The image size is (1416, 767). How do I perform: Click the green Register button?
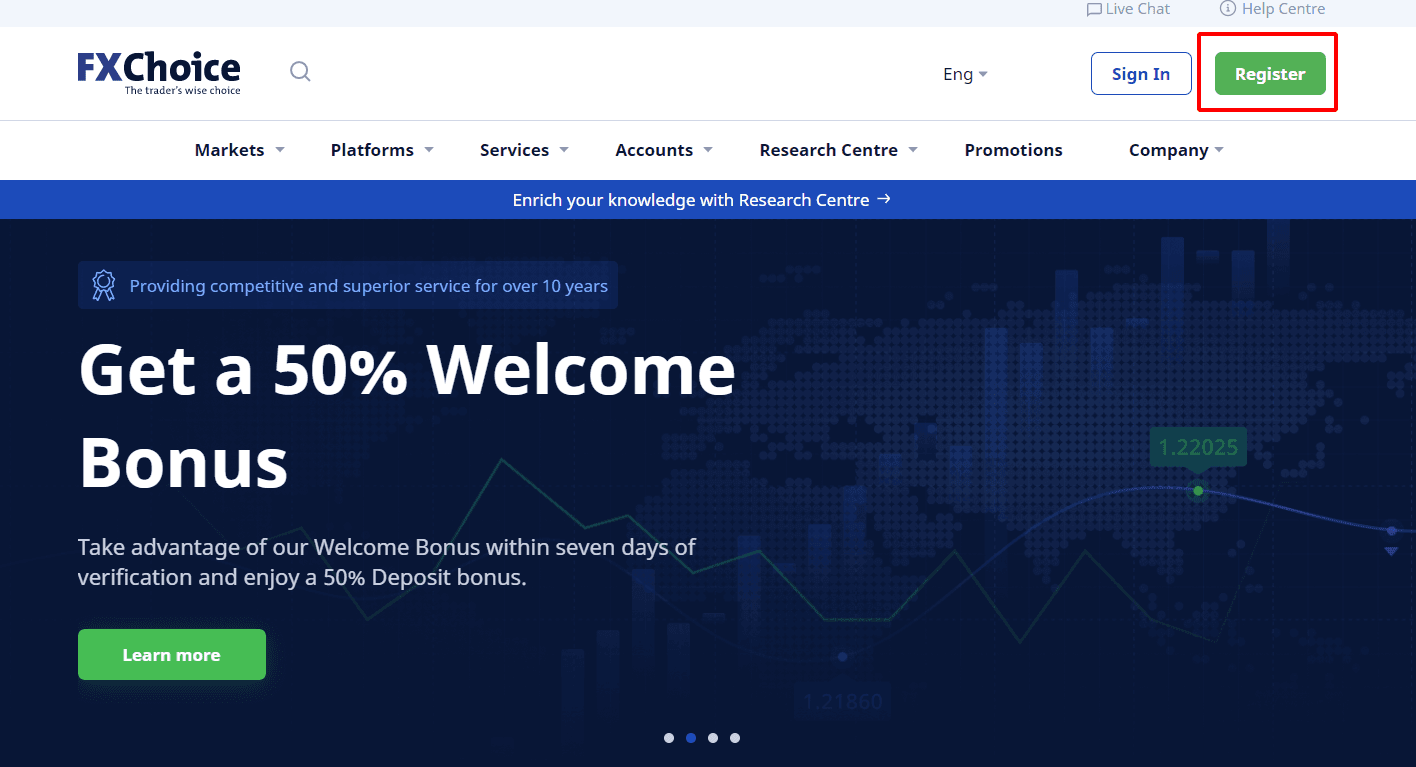(1270, 74)
